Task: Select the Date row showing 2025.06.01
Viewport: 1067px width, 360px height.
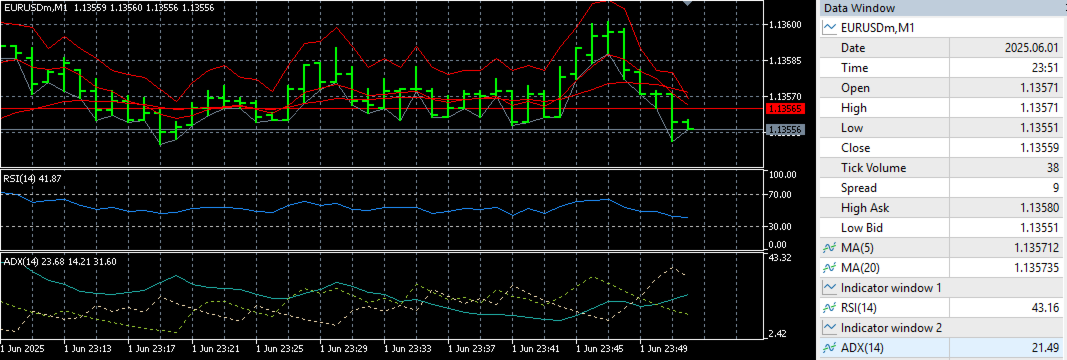Action: (942, 48)
